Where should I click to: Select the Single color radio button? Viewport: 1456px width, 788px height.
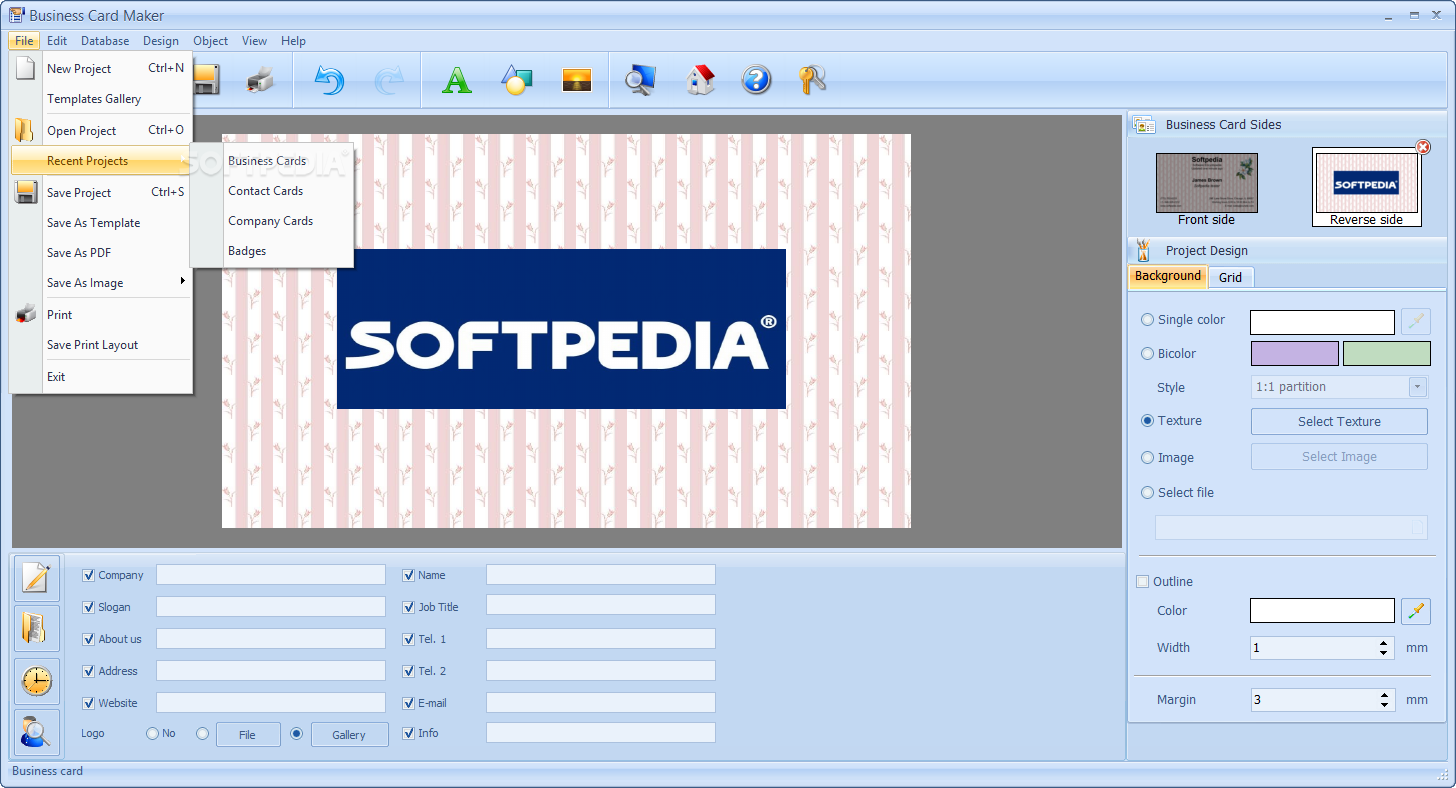[1147, 320]
